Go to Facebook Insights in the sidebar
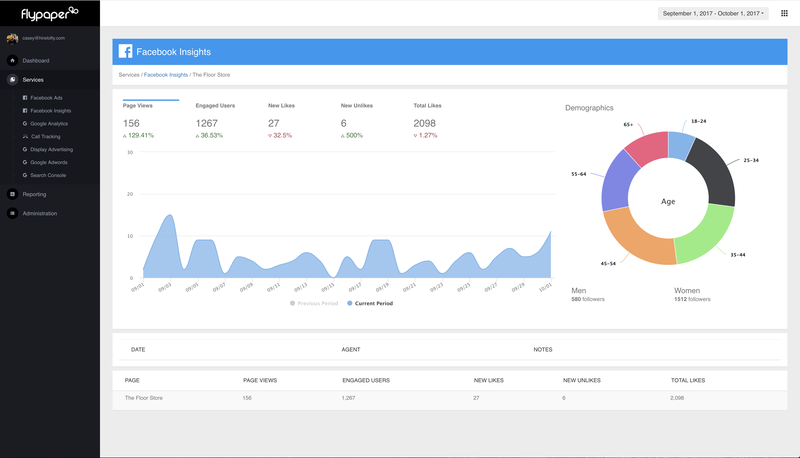 51,111
